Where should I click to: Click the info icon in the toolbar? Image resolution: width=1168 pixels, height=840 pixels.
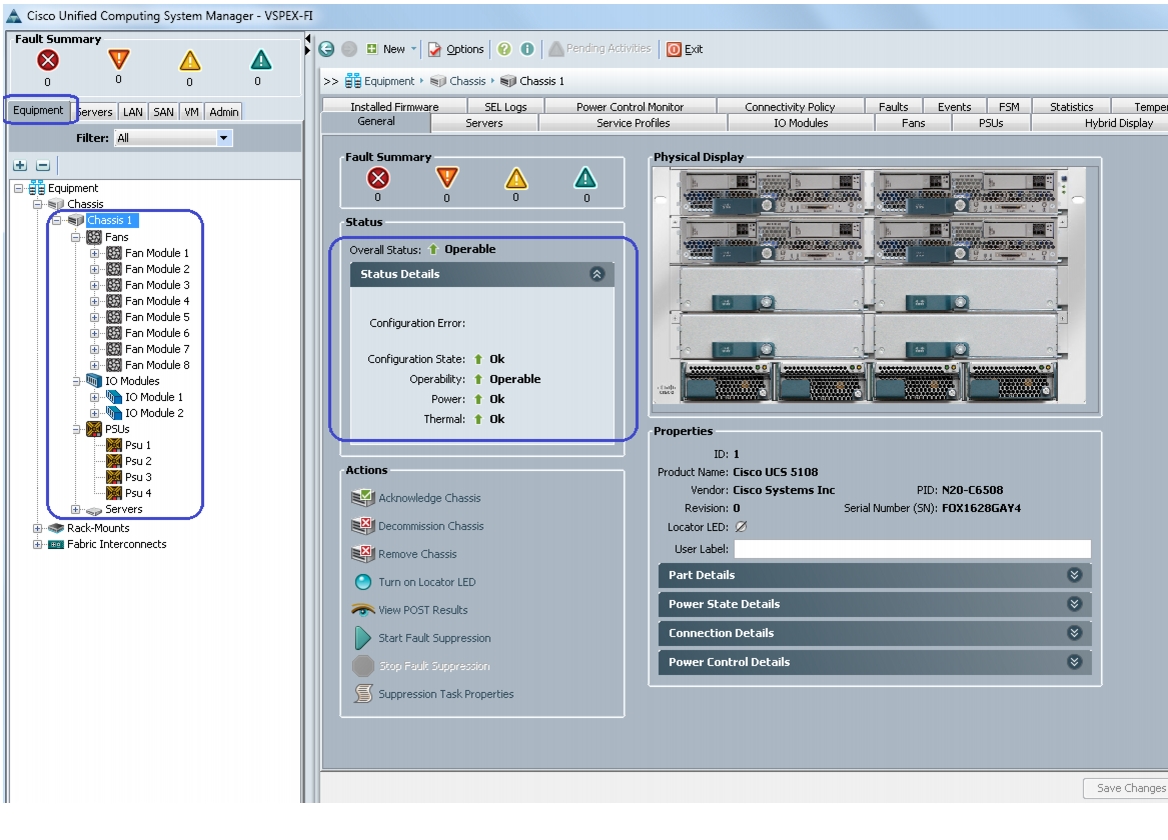click(x=527, y=49)
